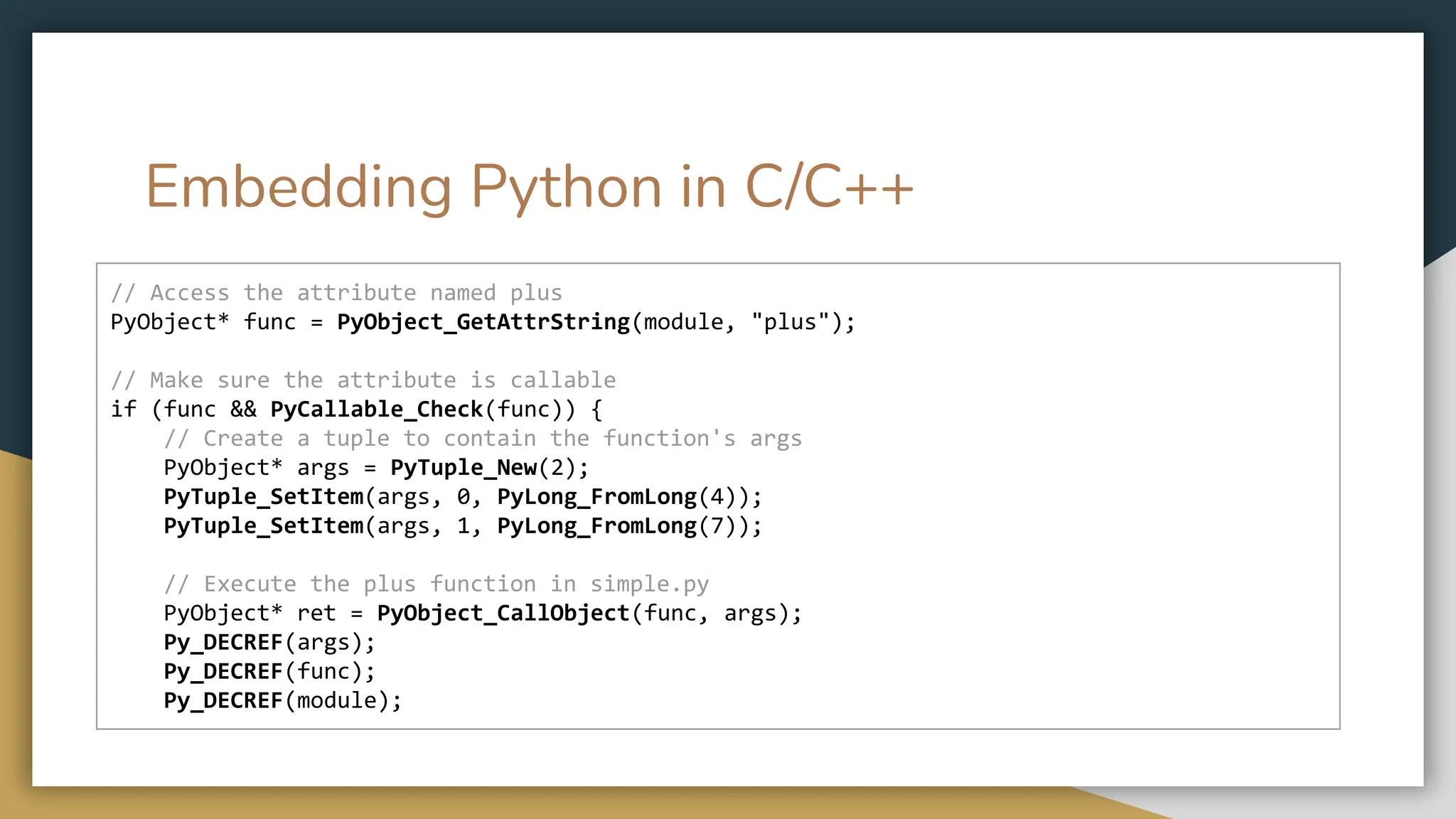Click the 'if (func && PyCallable_Check(func)) {' line
Image resolution: width=1456 pixels, height=819 pixels.
(x=357, y=409)
